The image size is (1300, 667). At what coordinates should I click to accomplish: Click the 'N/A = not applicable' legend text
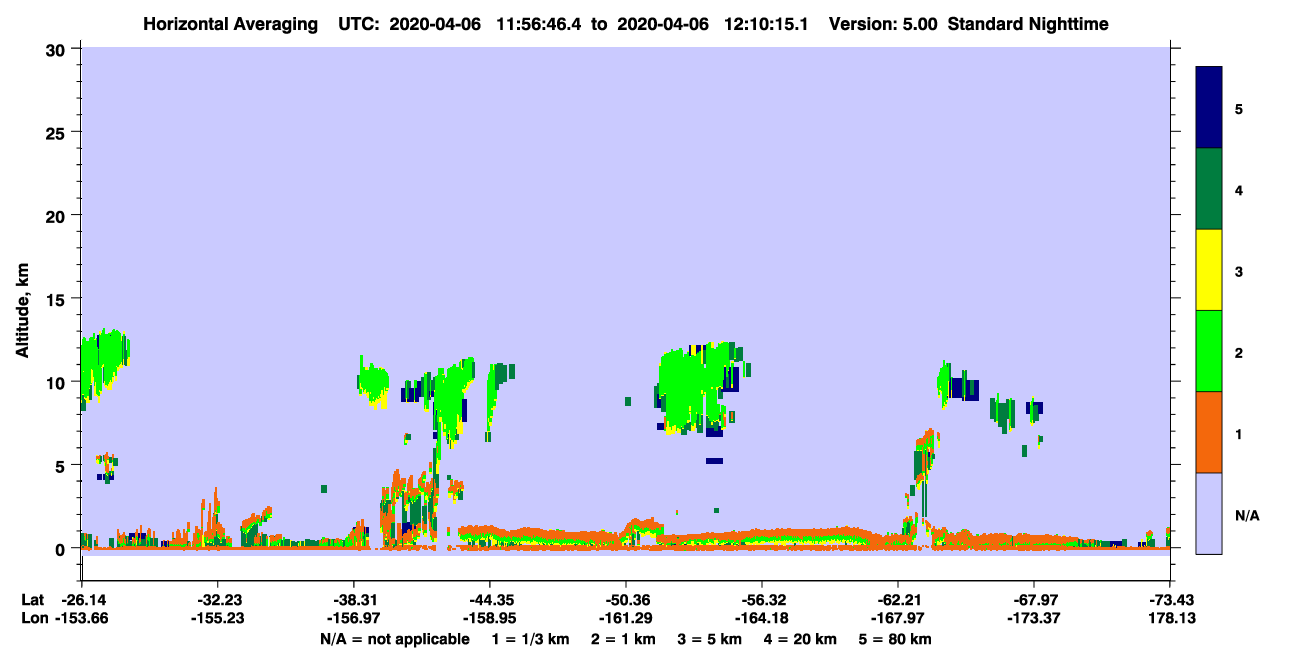click(394, 639)
